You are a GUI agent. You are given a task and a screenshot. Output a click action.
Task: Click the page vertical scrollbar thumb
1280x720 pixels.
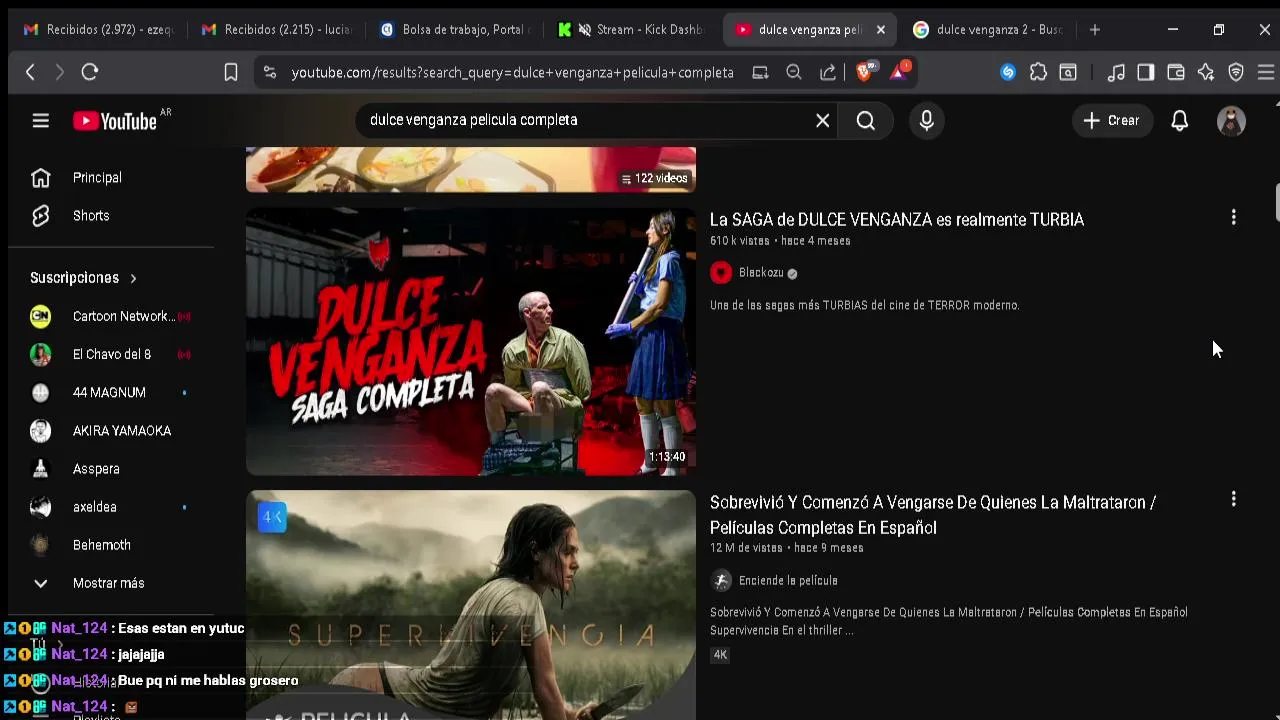click(x=1277, y=203)
